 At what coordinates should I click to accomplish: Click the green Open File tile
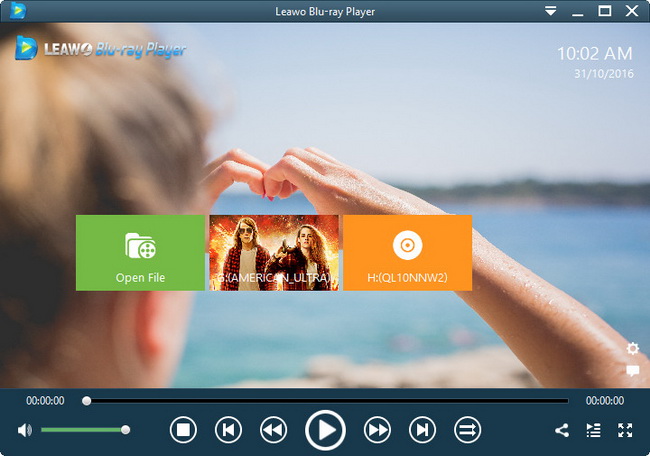(x=140, y=253)
